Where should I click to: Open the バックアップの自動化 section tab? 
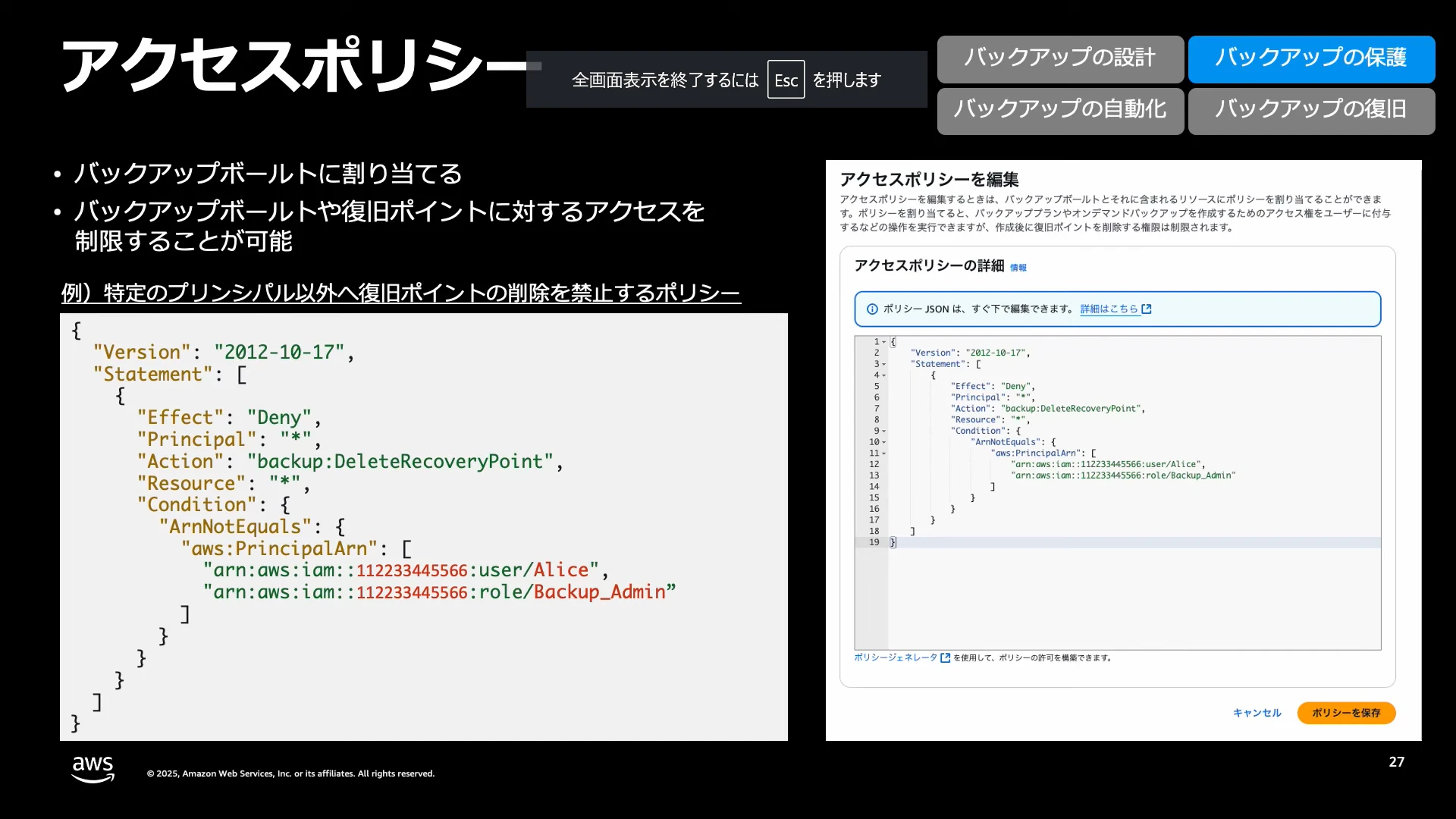coord(1060,111)
